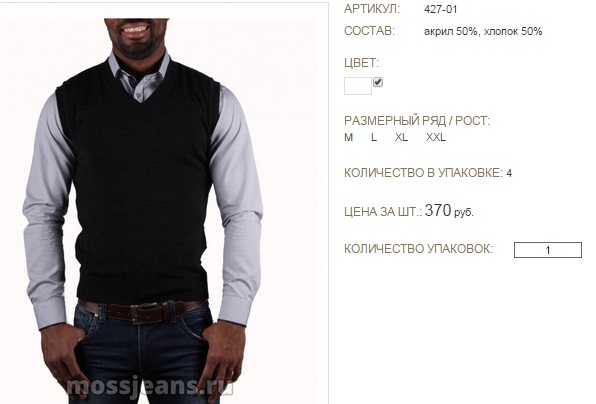Screen dimensions: 596x404
Task: Focus the КОЛИЧЕСТВО УПАКОВОК quantity field
Action: (548, 250)
